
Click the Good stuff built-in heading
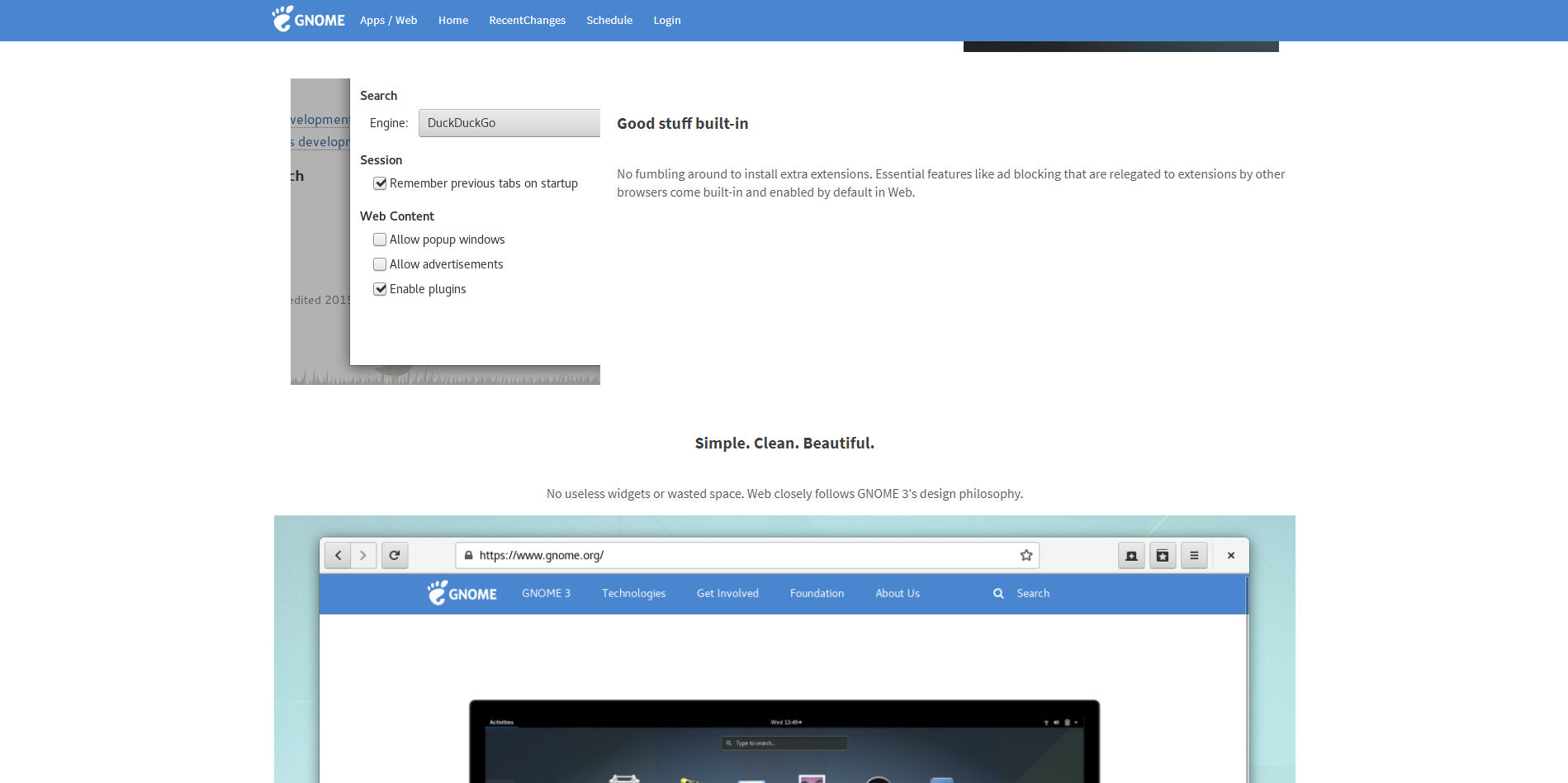click(x=683, y=124)
